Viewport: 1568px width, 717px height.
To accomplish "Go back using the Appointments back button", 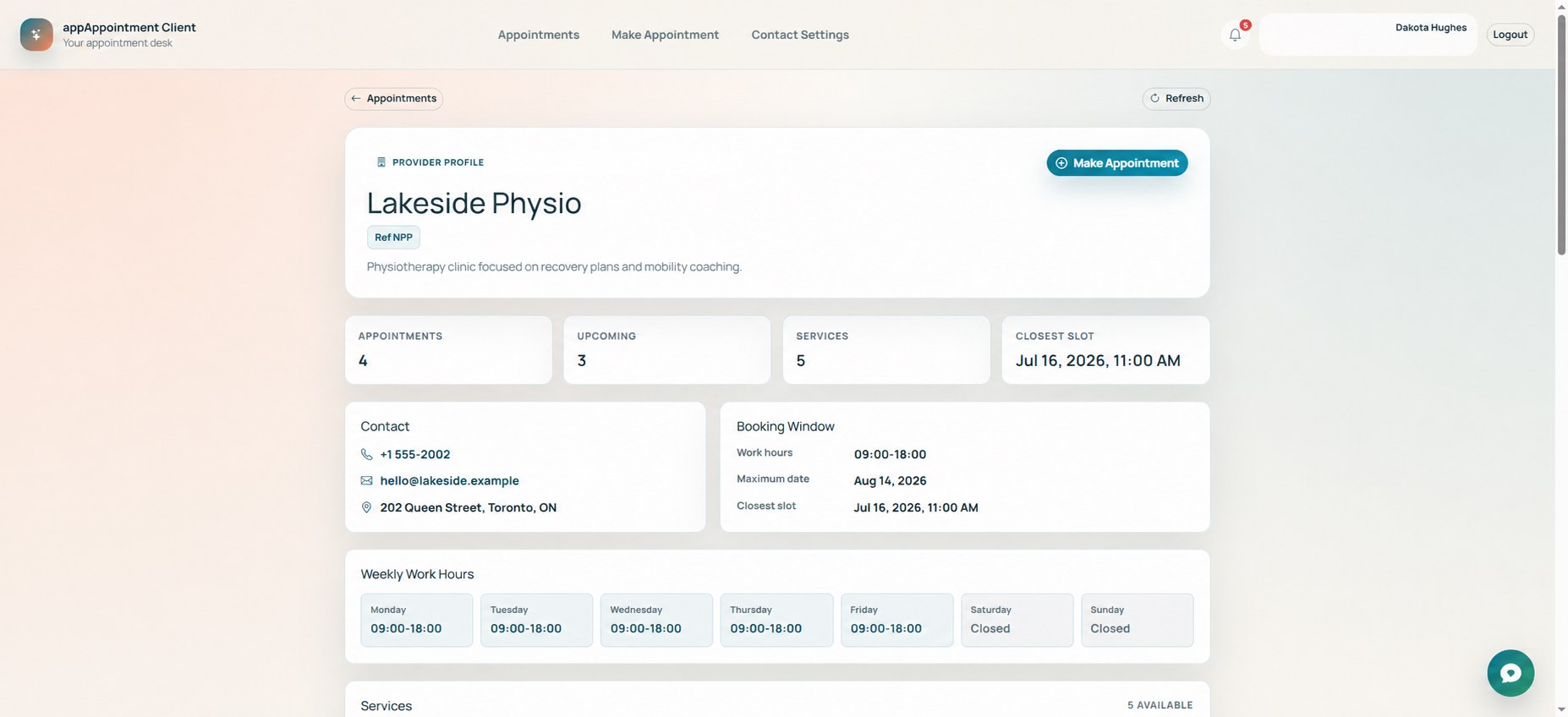I will (393, 99).
